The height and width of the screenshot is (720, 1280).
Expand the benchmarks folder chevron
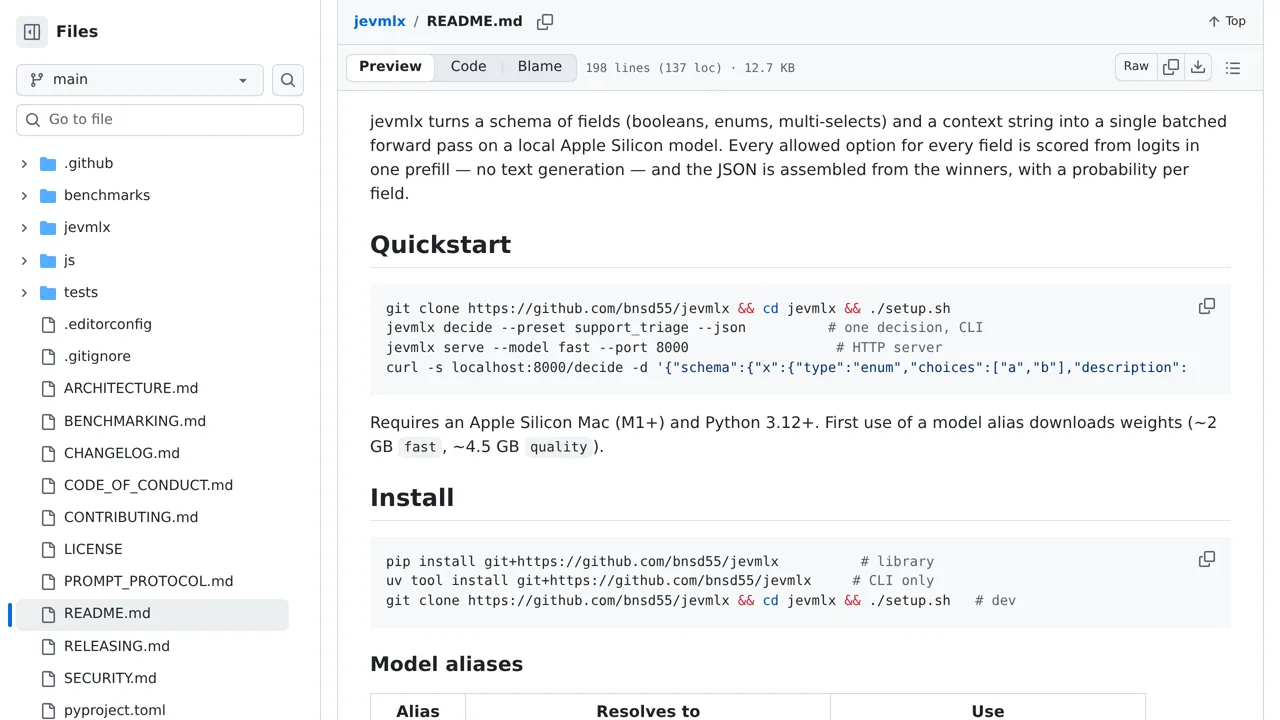click(24, 195)
